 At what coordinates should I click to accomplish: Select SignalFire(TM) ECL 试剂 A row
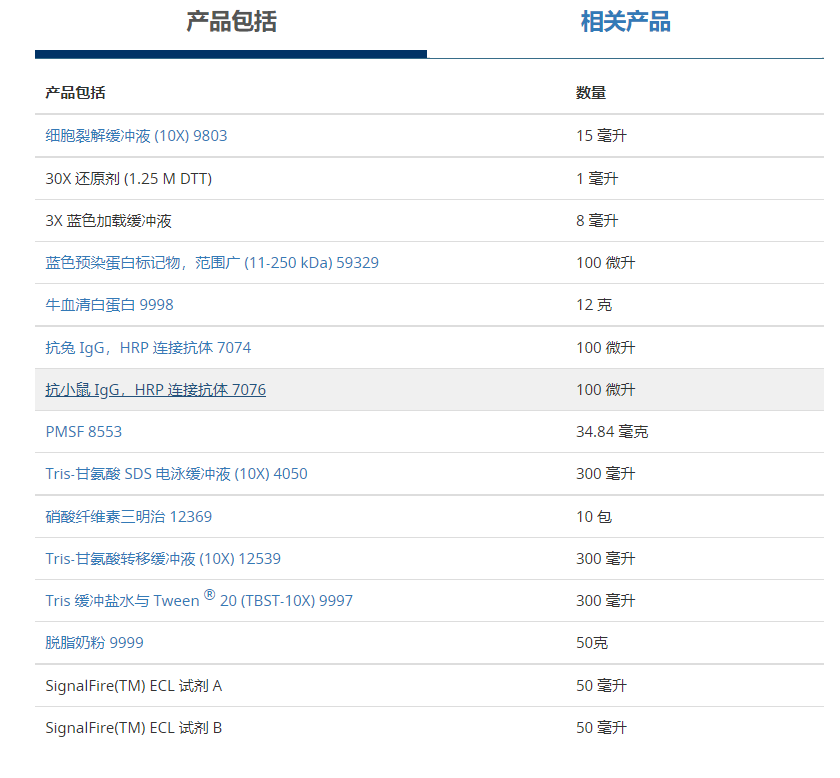click(x=133, y=686)
